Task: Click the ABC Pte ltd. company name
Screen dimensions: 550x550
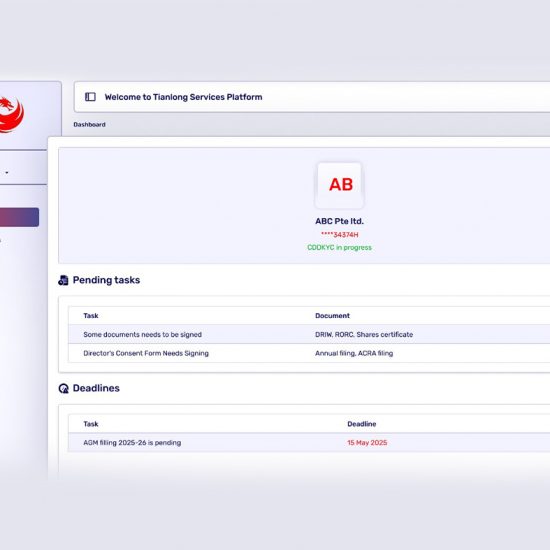Action: (340, 221)
